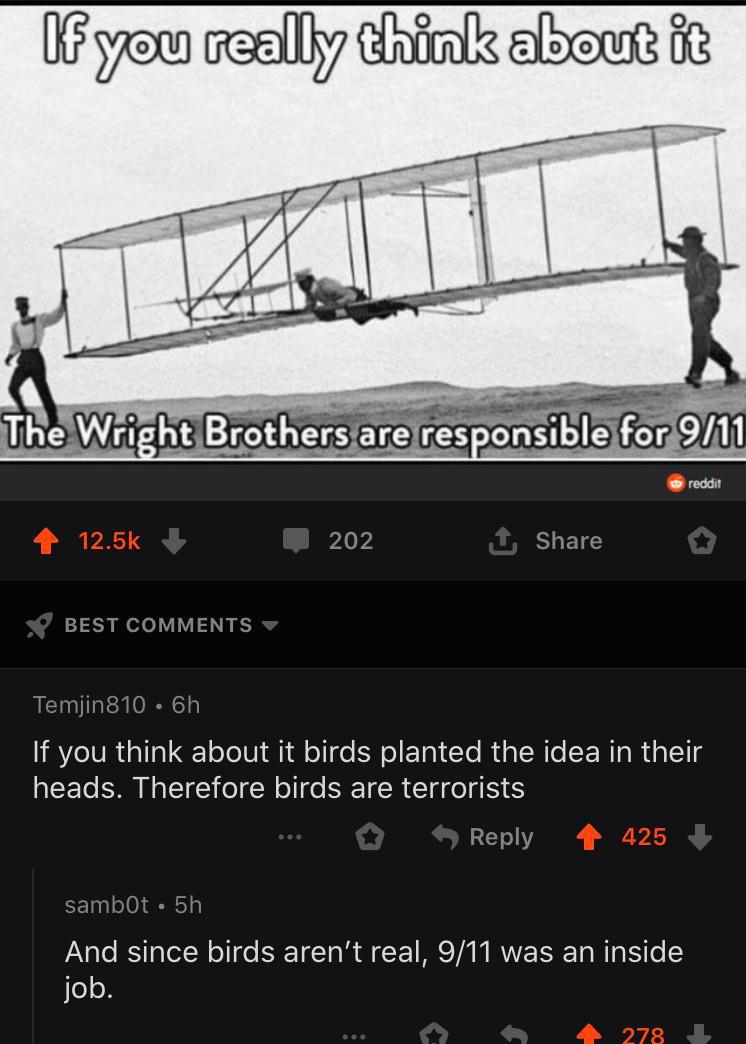Give award to samb0t's reply
Viewport: 746px width, 1044px height.
click(434, 1034)
